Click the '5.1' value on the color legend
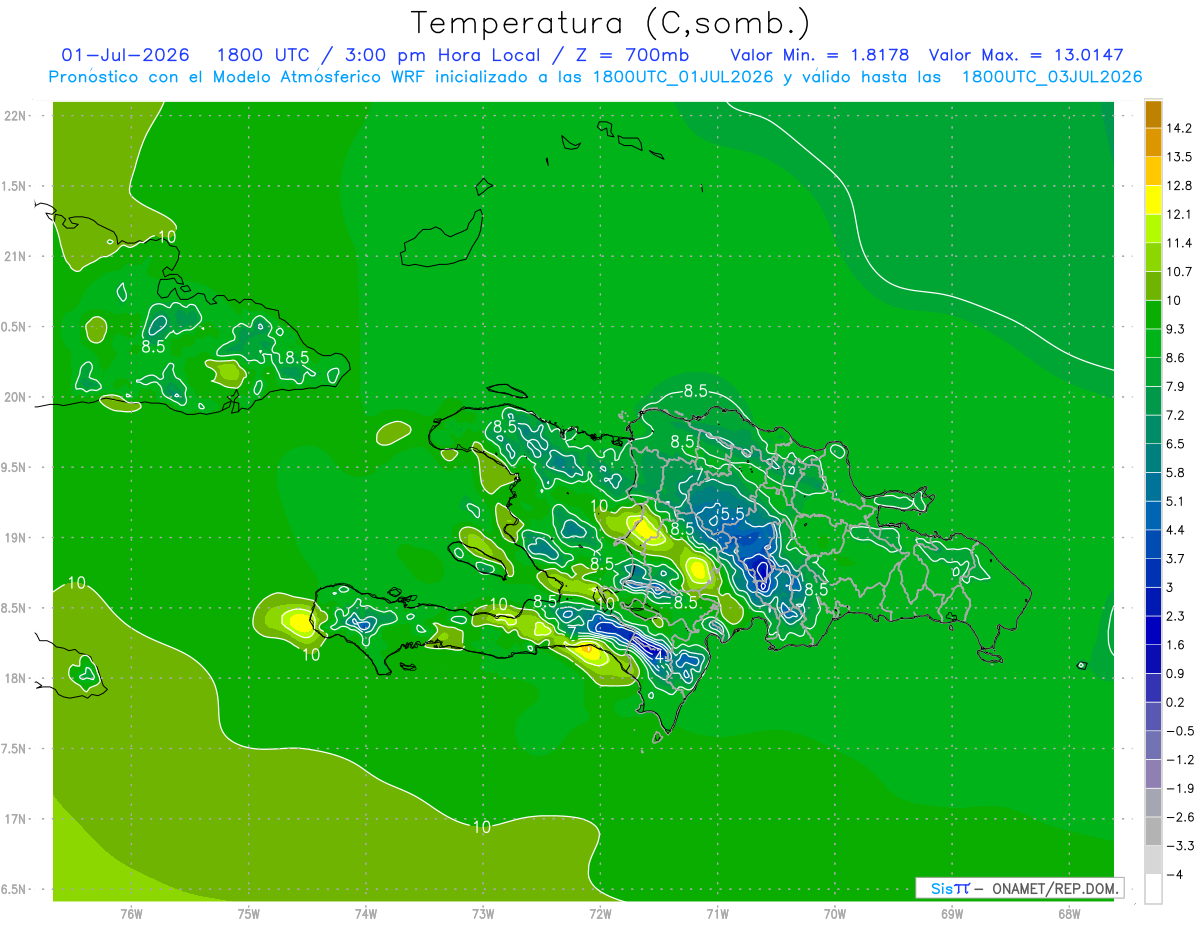Image resolution: width=1200 pixels, height=927 pixels. pyautogui.click(x=1176, y=501)
